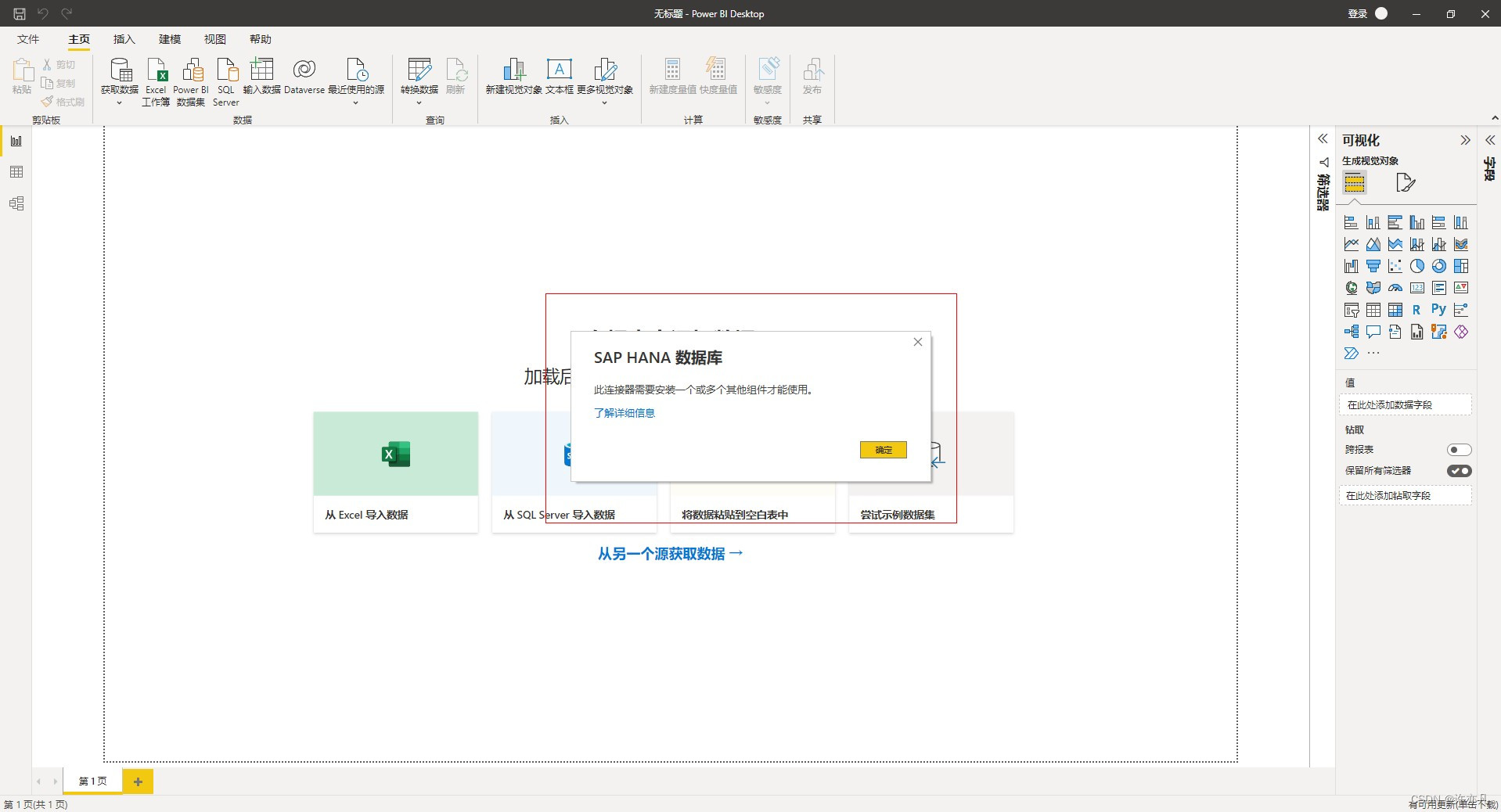Image resolution: width=1501 pixels, height=812 pixels.
Task: Add a treemap visual
Action: [1460, 267]
